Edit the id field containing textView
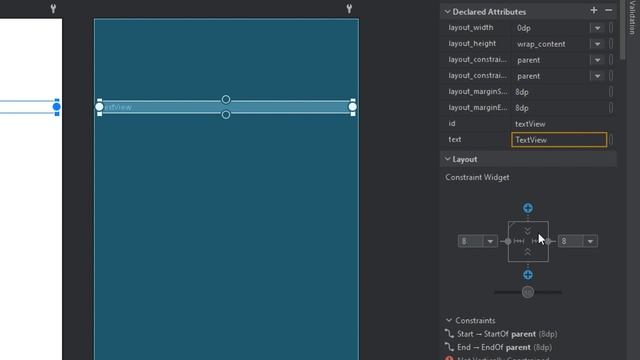Viewport: 640px width, 360px height. pos(559,124)
